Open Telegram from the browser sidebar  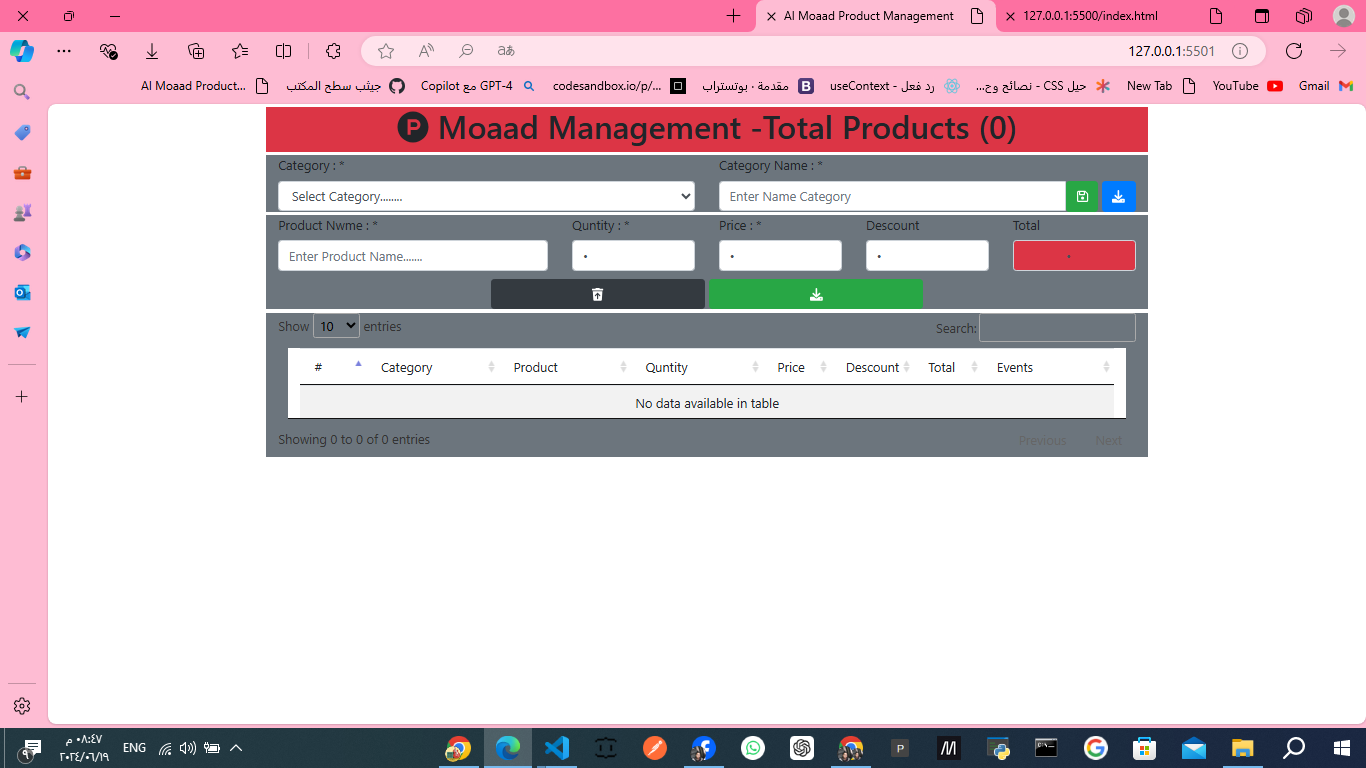[22, 332]
